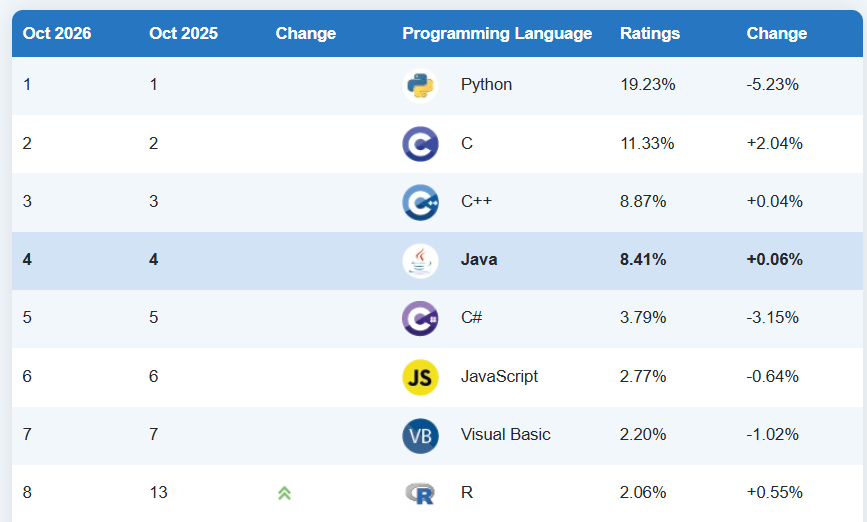This screenshot has height=522, width=867.
Task: Select the bold Java language name
Action: (x=479, y=259)
